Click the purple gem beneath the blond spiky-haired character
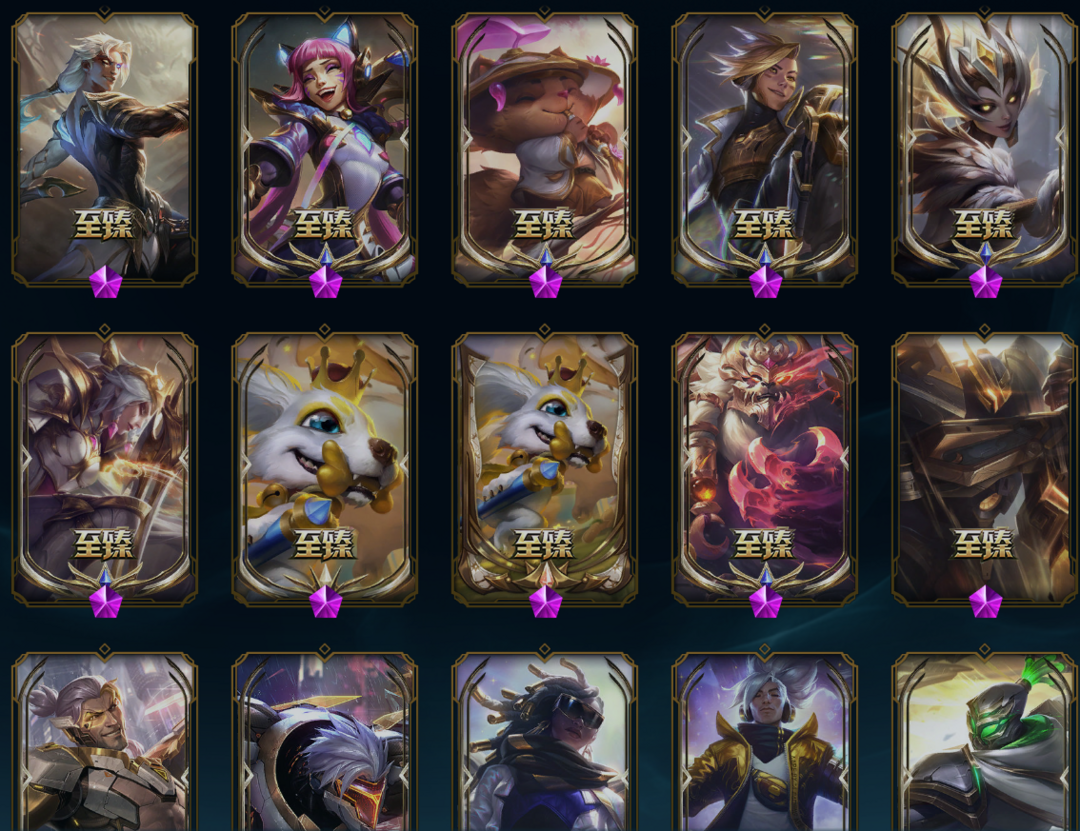Viewport: 1080px width, 831px height. [765, 283]
